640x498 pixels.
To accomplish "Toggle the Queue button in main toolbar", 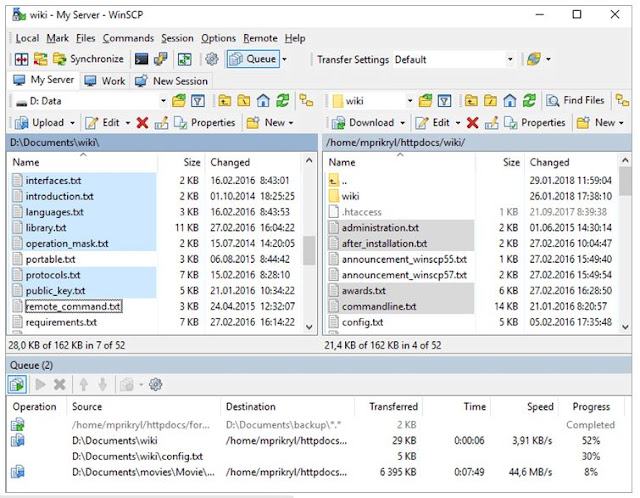I will pos(253,59).
